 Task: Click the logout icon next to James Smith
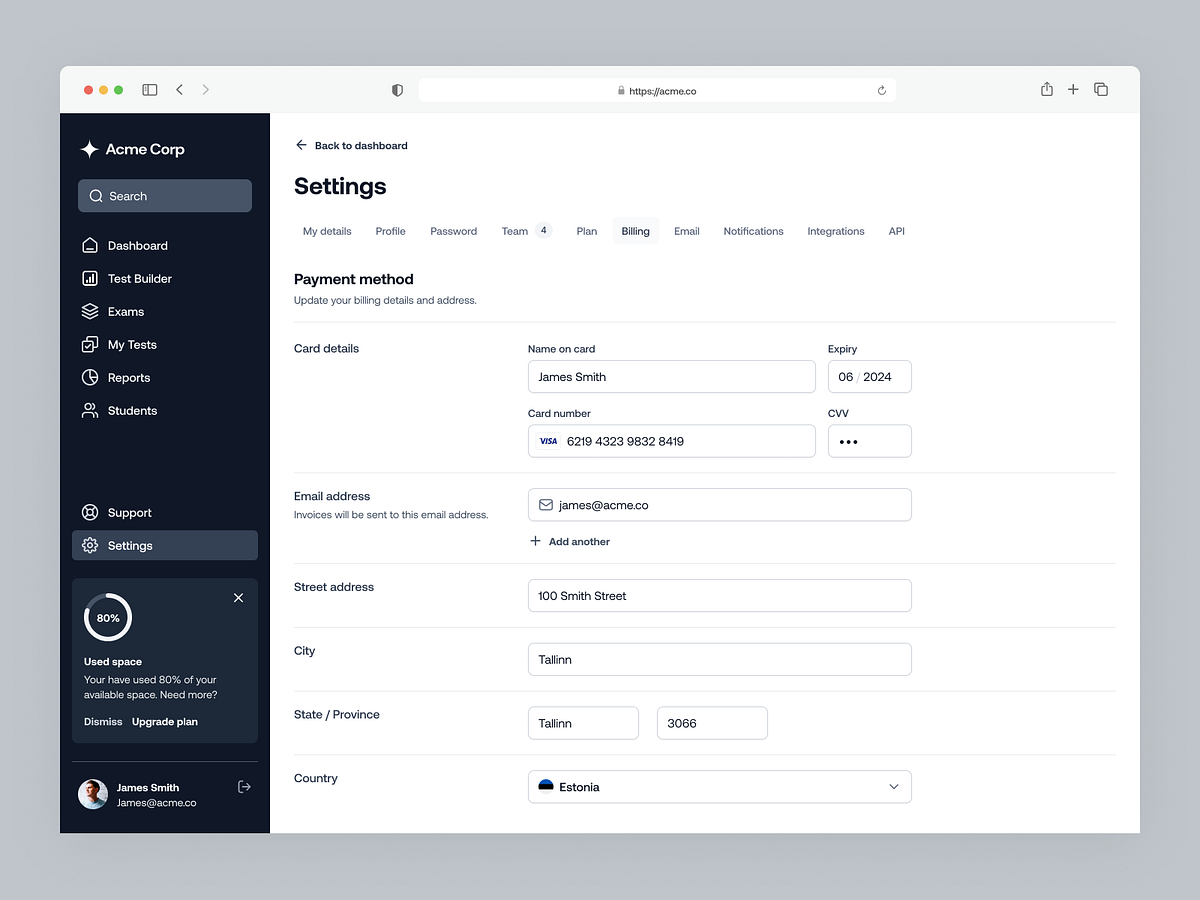(244, 787)
